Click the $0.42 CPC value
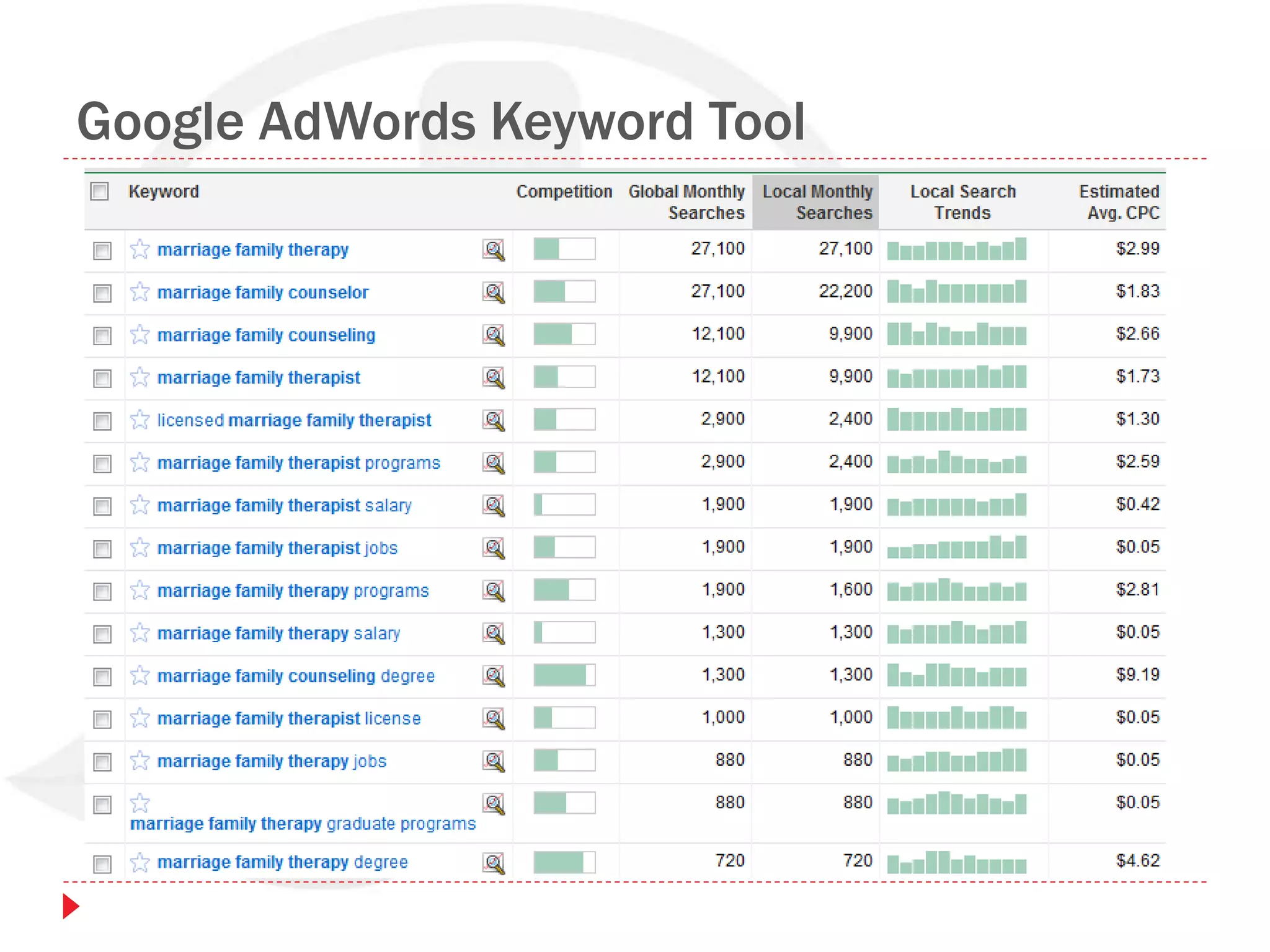1270x952 pixels. coord(1138,504)
